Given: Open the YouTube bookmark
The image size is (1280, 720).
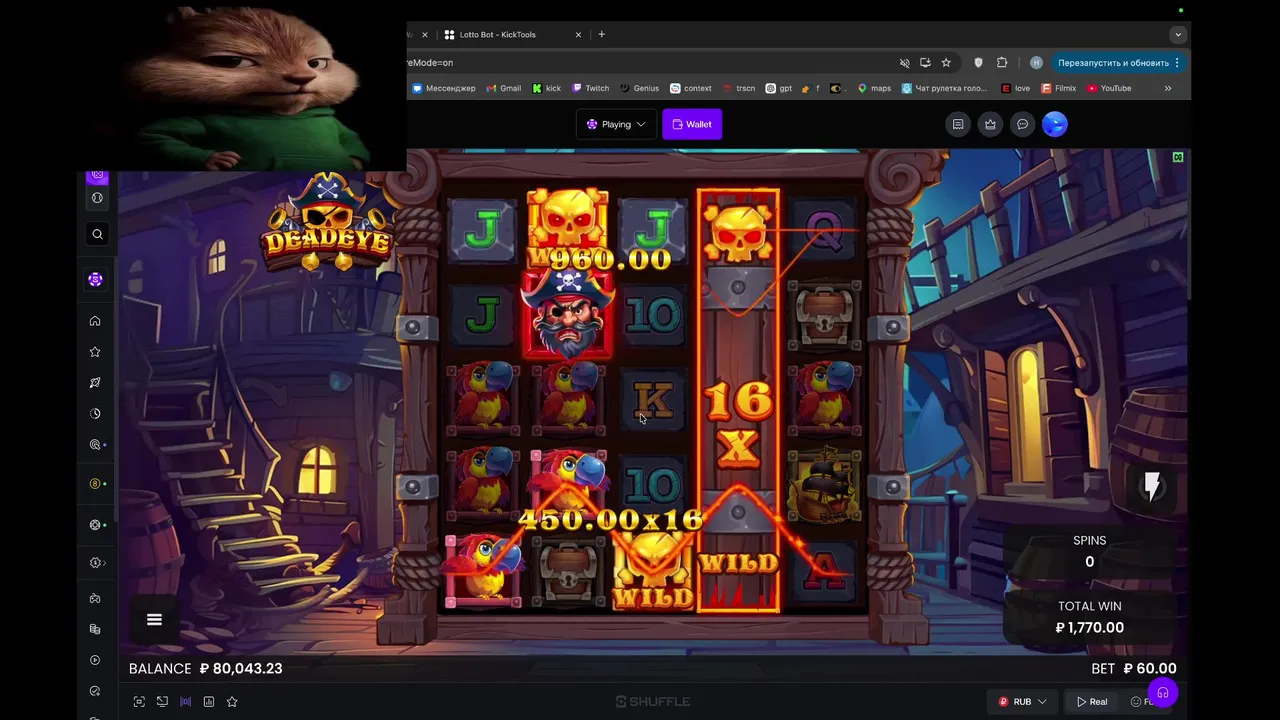Looking at the screenshot, I should pos(1109,88).
